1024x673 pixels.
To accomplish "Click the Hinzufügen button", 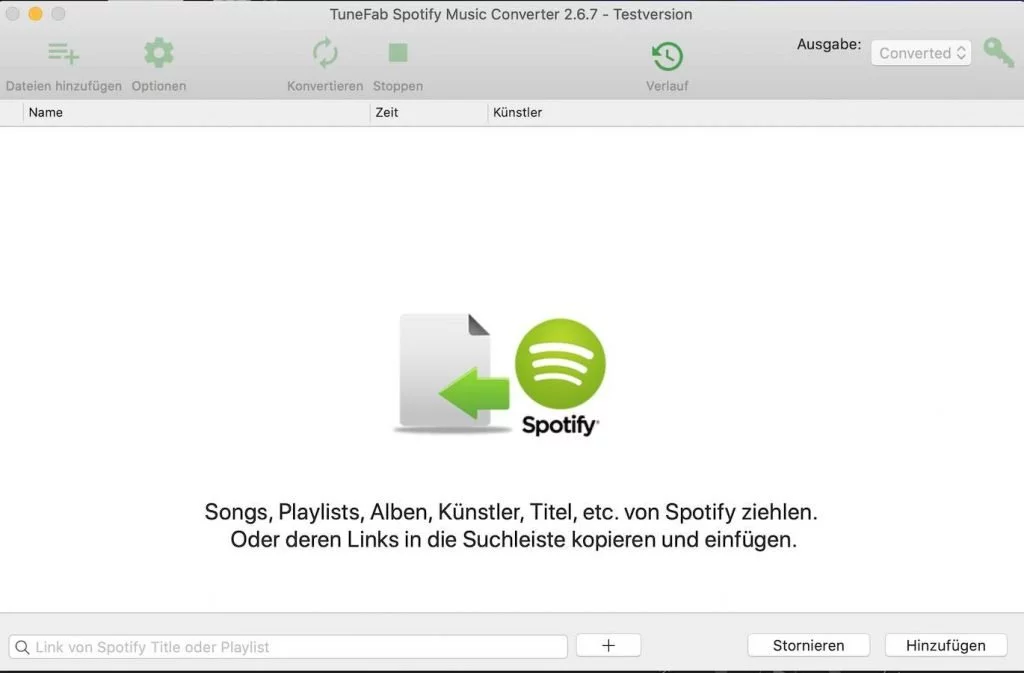I will point(946,646).
